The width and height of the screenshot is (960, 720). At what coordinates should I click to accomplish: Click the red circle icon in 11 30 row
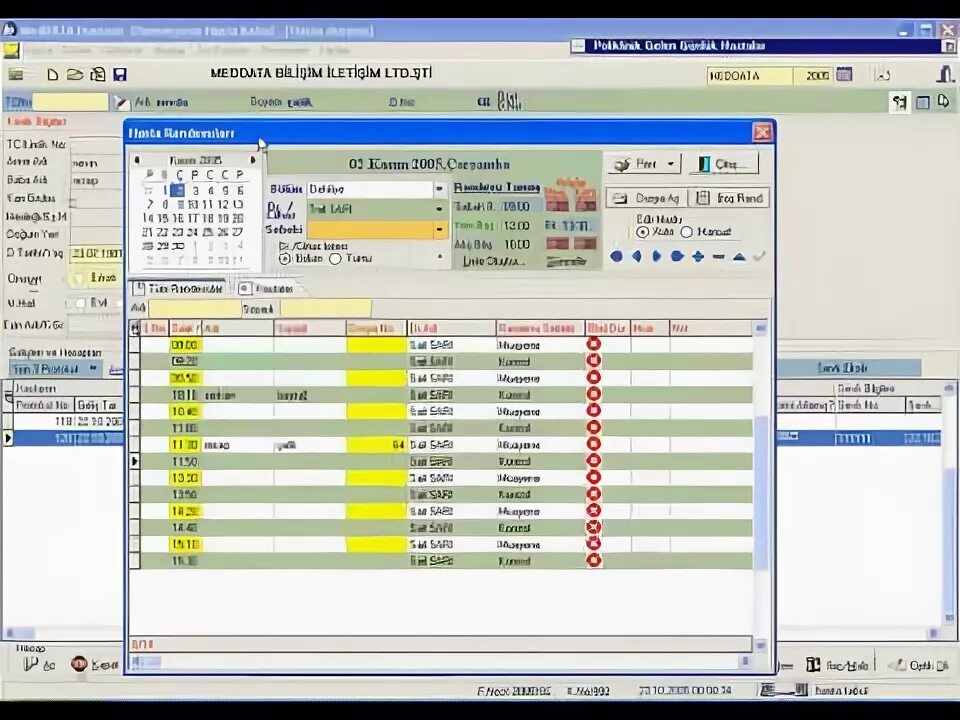[593, 444]
